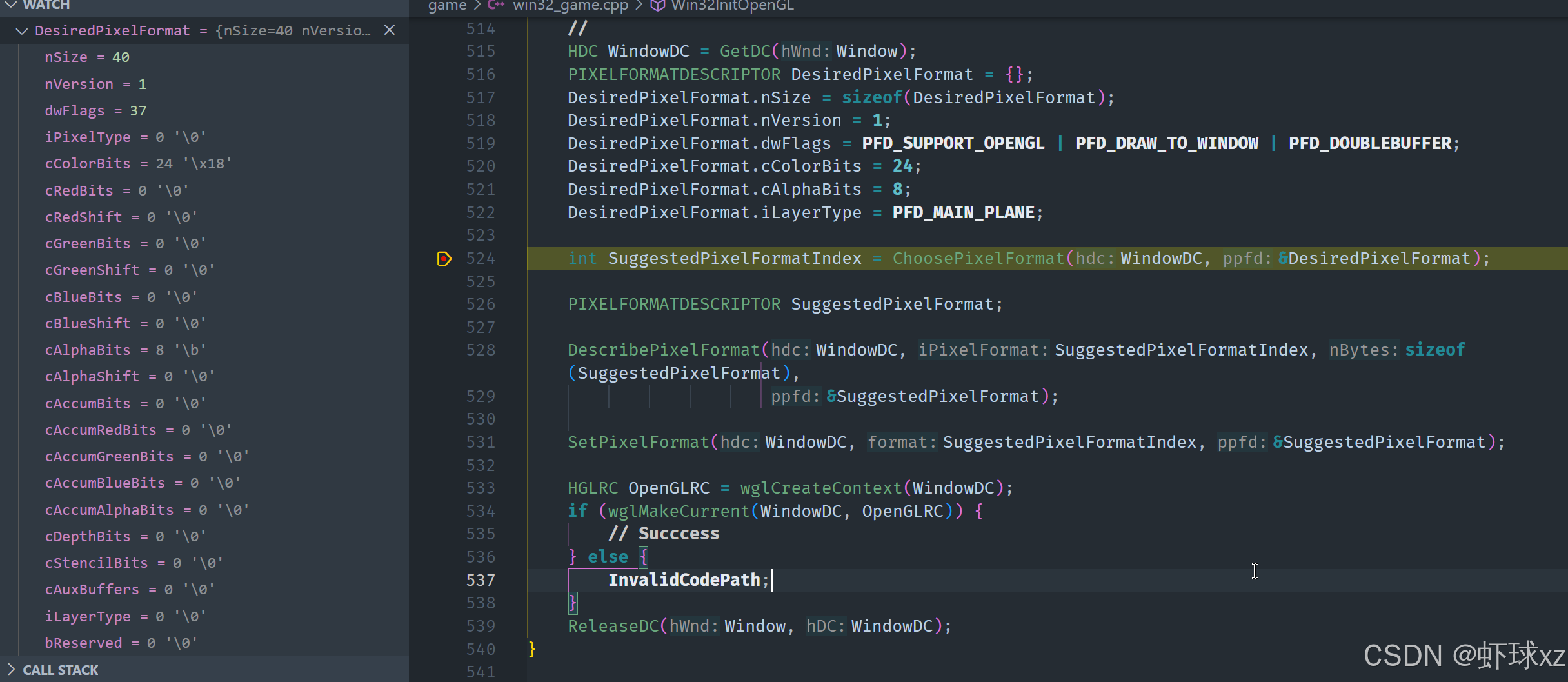Click the SuggestedPixelFormat declaration on line 526
Viewport: 1568px width, 682px height.
click(x=893, y=305)
